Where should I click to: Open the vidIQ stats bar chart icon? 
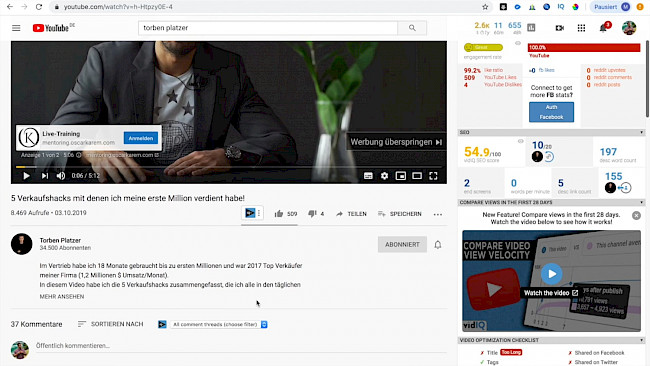click(531, 28)
